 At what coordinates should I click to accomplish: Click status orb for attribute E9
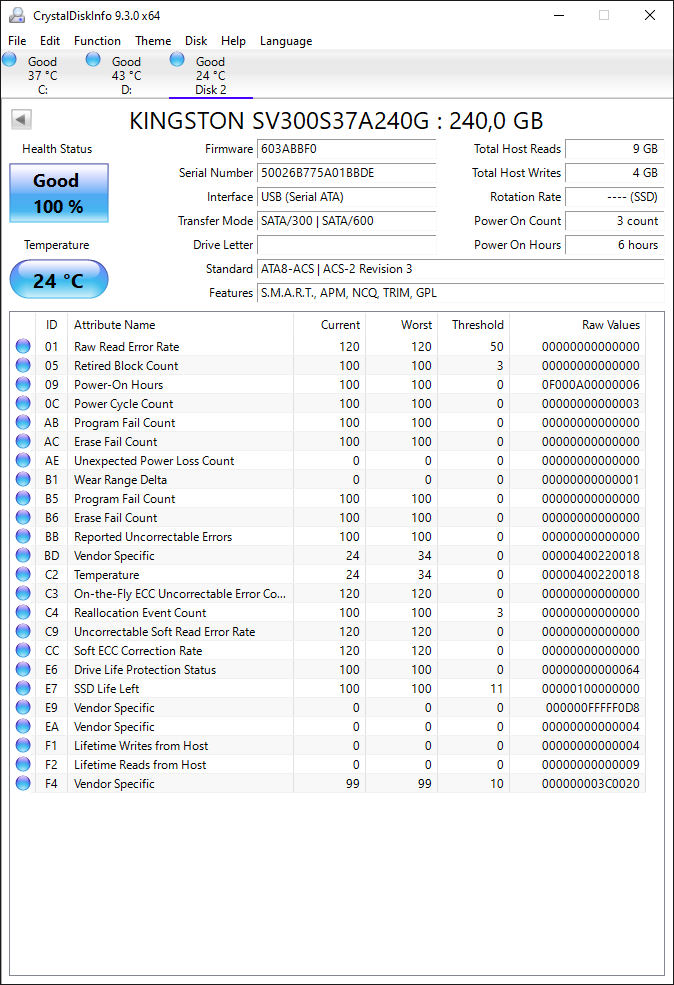point(23,707)
